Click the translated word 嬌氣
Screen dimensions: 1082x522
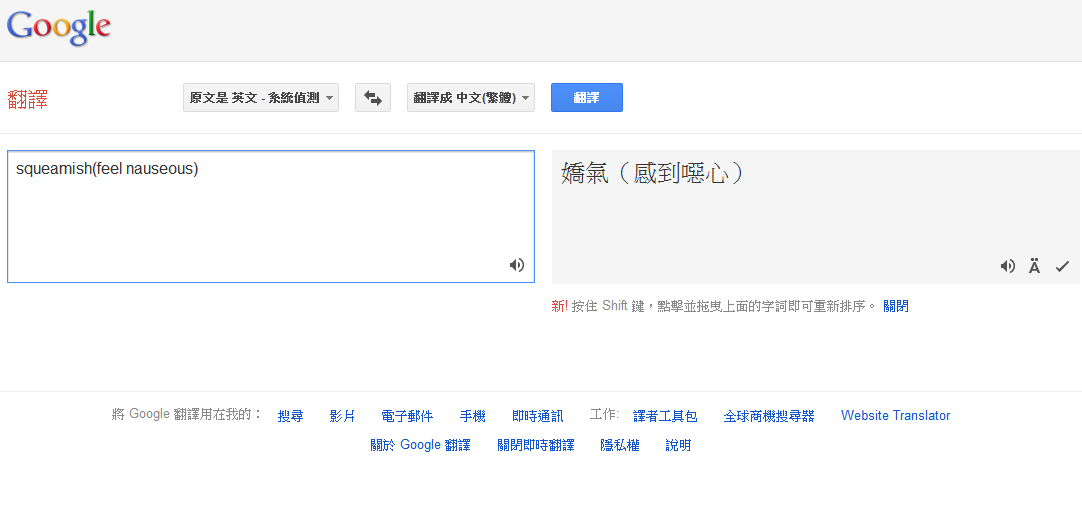point(585,173)
